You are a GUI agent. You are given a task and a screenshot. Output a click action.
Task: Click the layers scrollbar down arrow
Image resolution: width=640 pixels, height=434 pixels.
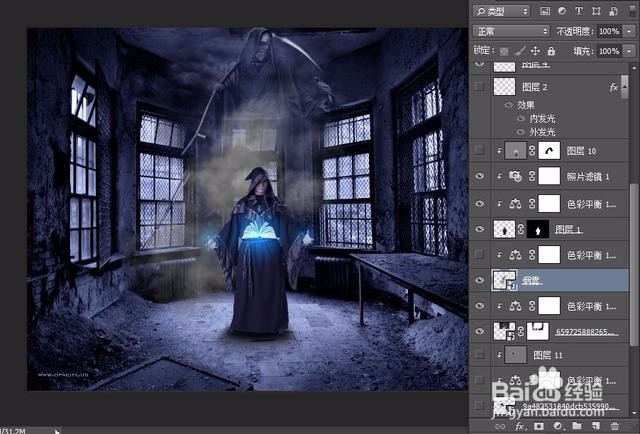click(x=634, y=413)
